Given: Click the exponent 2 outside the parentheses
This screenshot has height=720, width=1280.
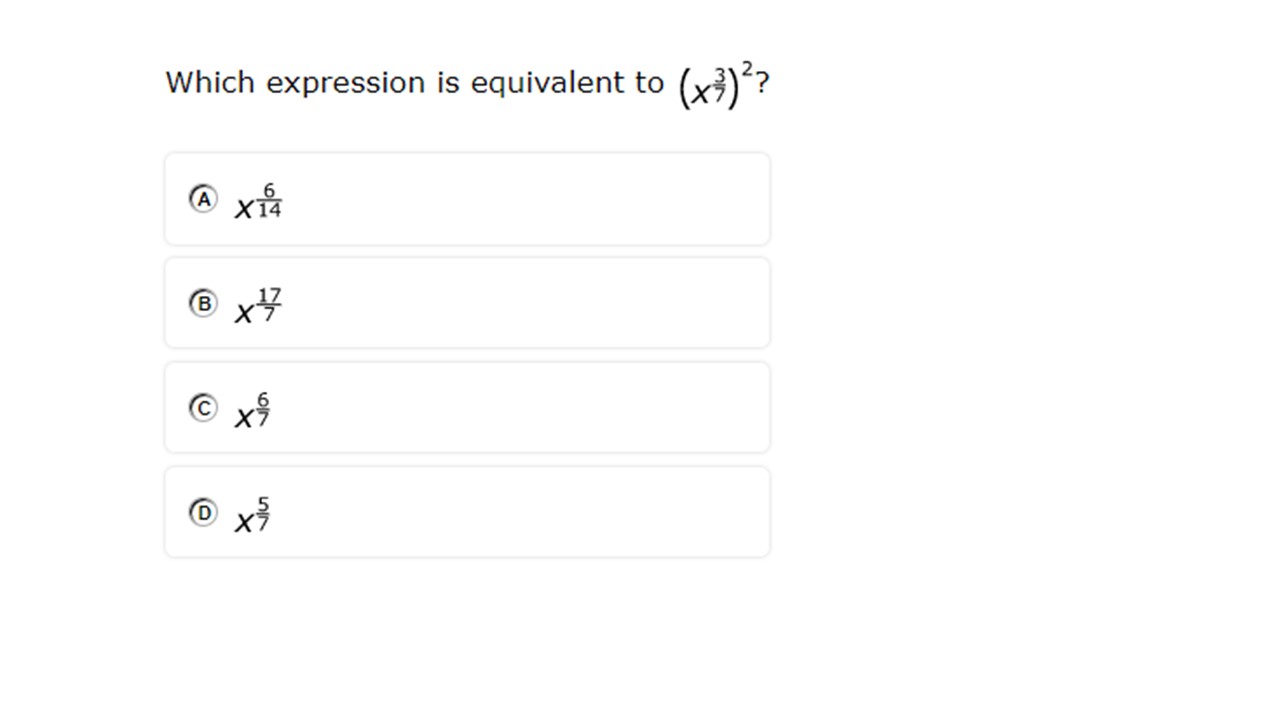Looking at the screenshot, I should tap(747, 68).
